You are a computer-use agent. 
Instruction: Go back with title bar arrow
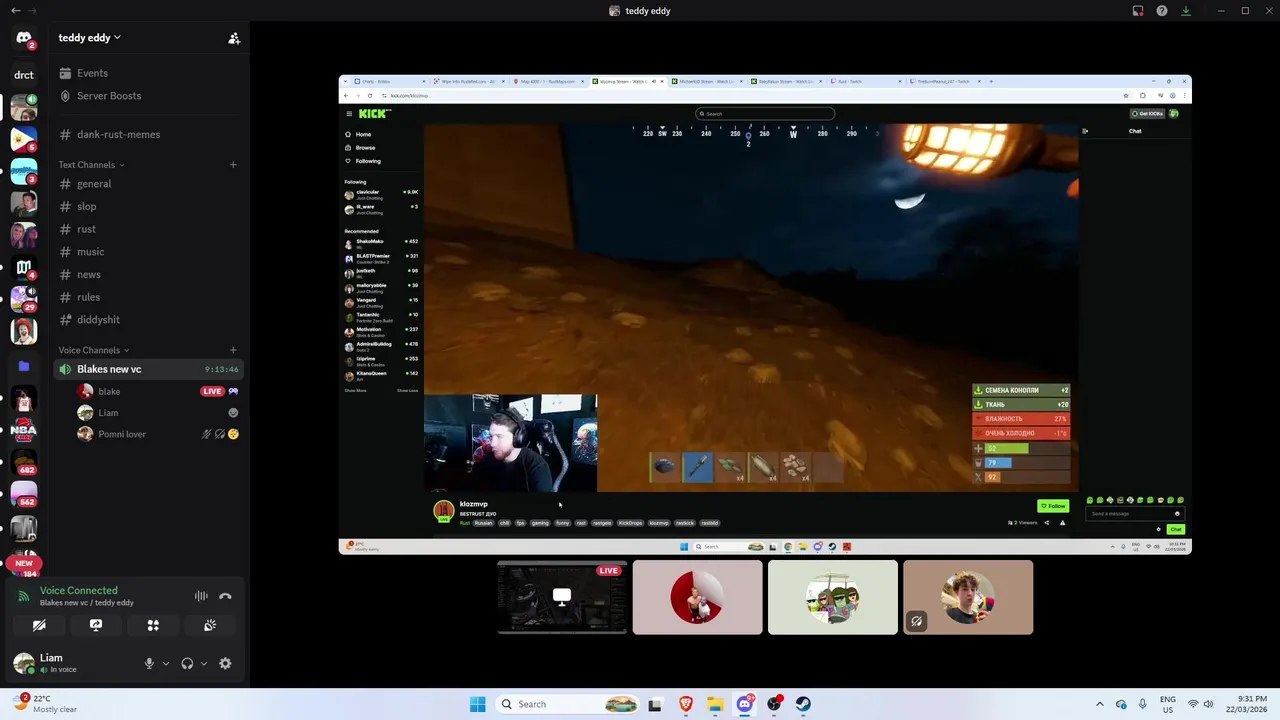pyautogui.click(x=15, y=11)
